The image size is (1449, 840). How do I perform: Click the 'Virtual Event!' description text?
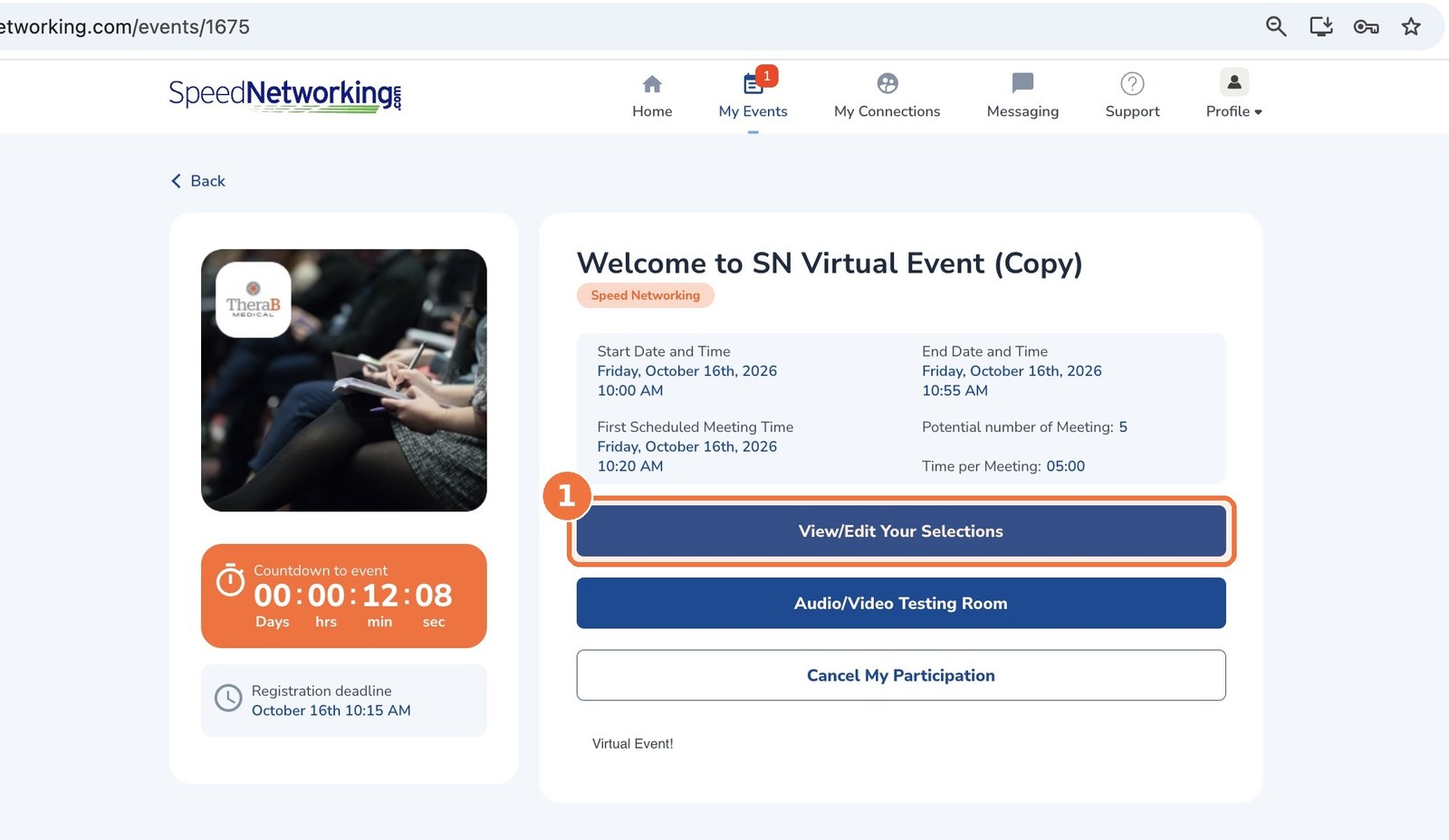[632, 744]
